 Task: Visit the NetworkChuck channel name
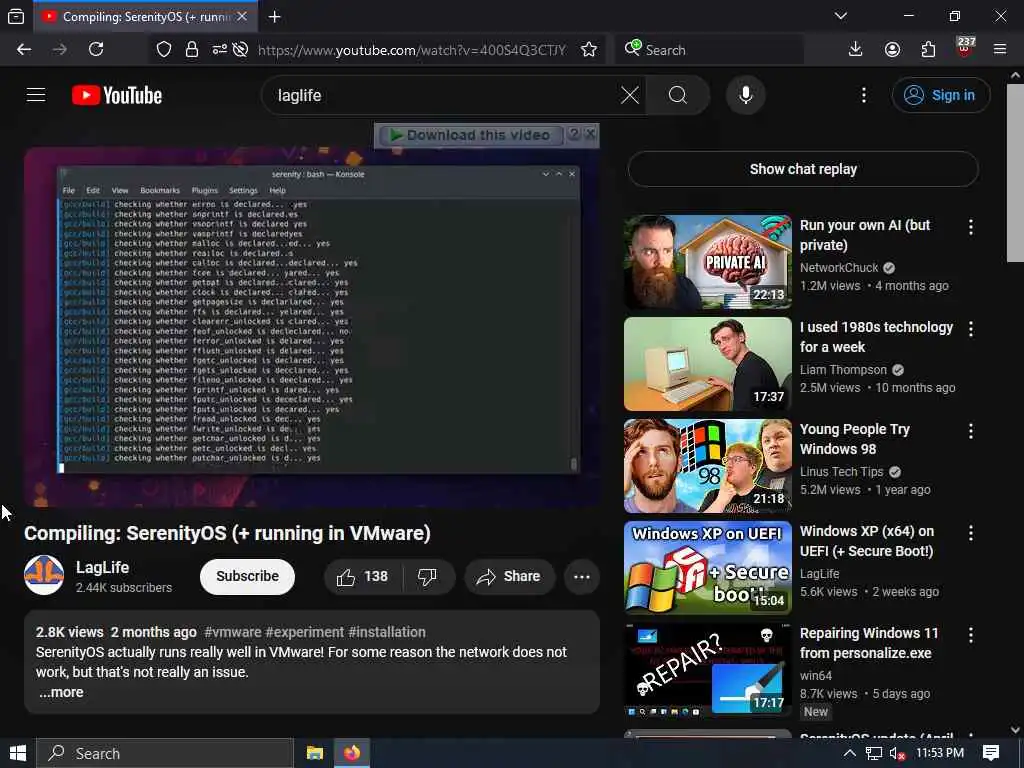pos(839,268)
